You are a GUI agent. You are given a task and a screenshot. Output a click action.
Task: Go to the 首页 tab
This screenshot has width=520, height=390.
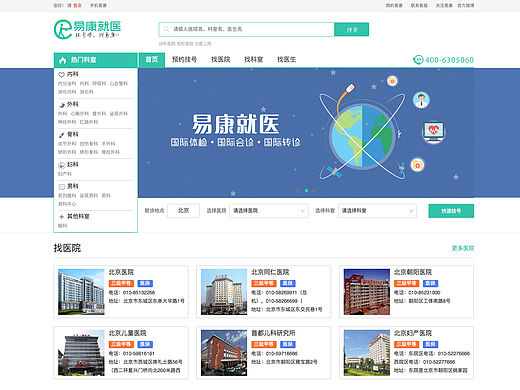[152, 60]
